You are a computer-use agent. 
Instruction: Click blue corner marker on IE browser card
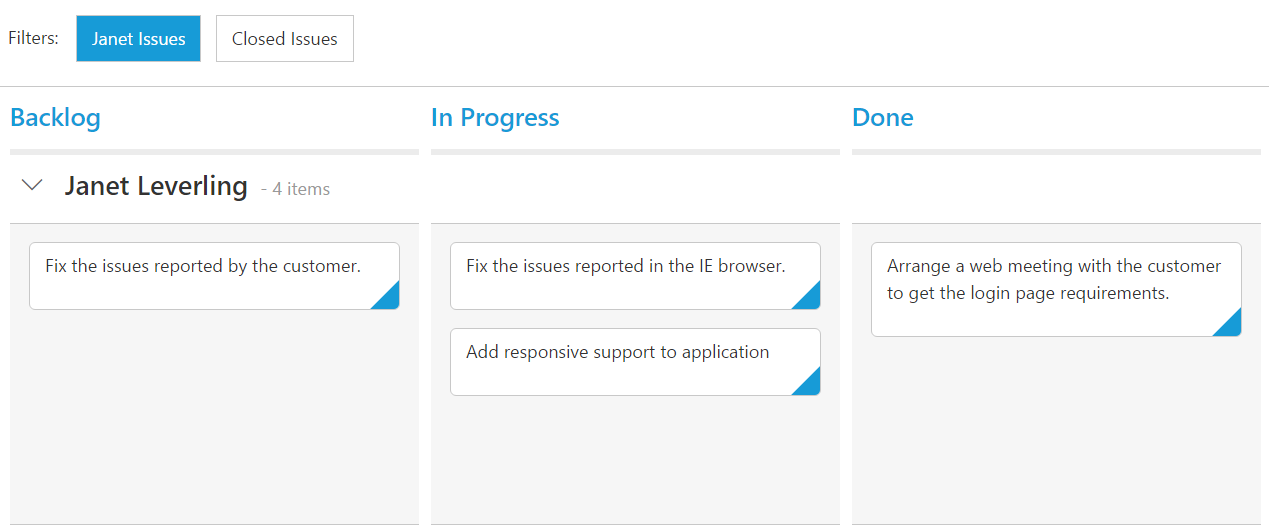[x=810, y=298]
